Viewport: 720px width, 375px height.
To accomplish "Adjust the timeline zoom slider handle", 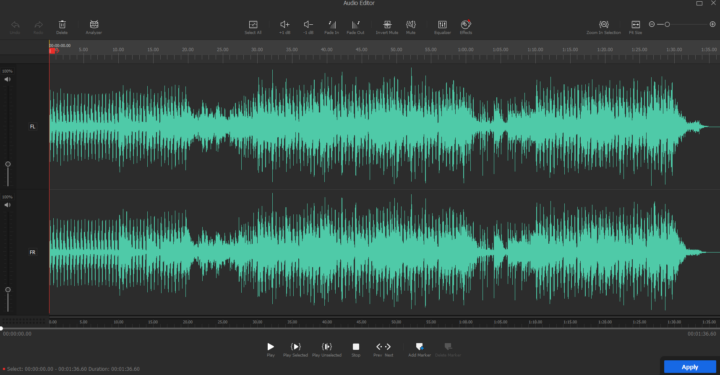I will point(667,24).
